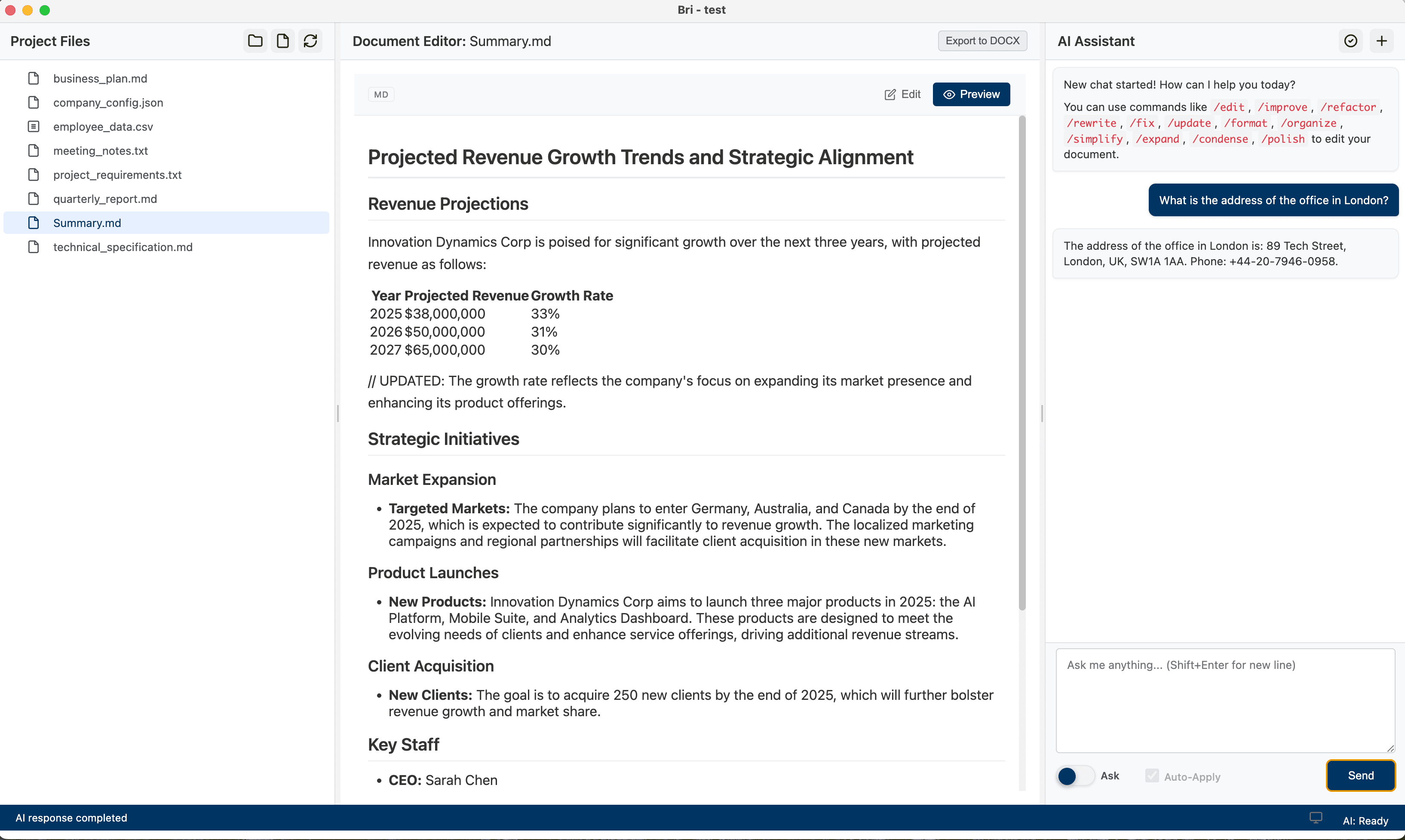1405x840 pixels.
Task: Switch to Edit mode
Action: (902, 95)
